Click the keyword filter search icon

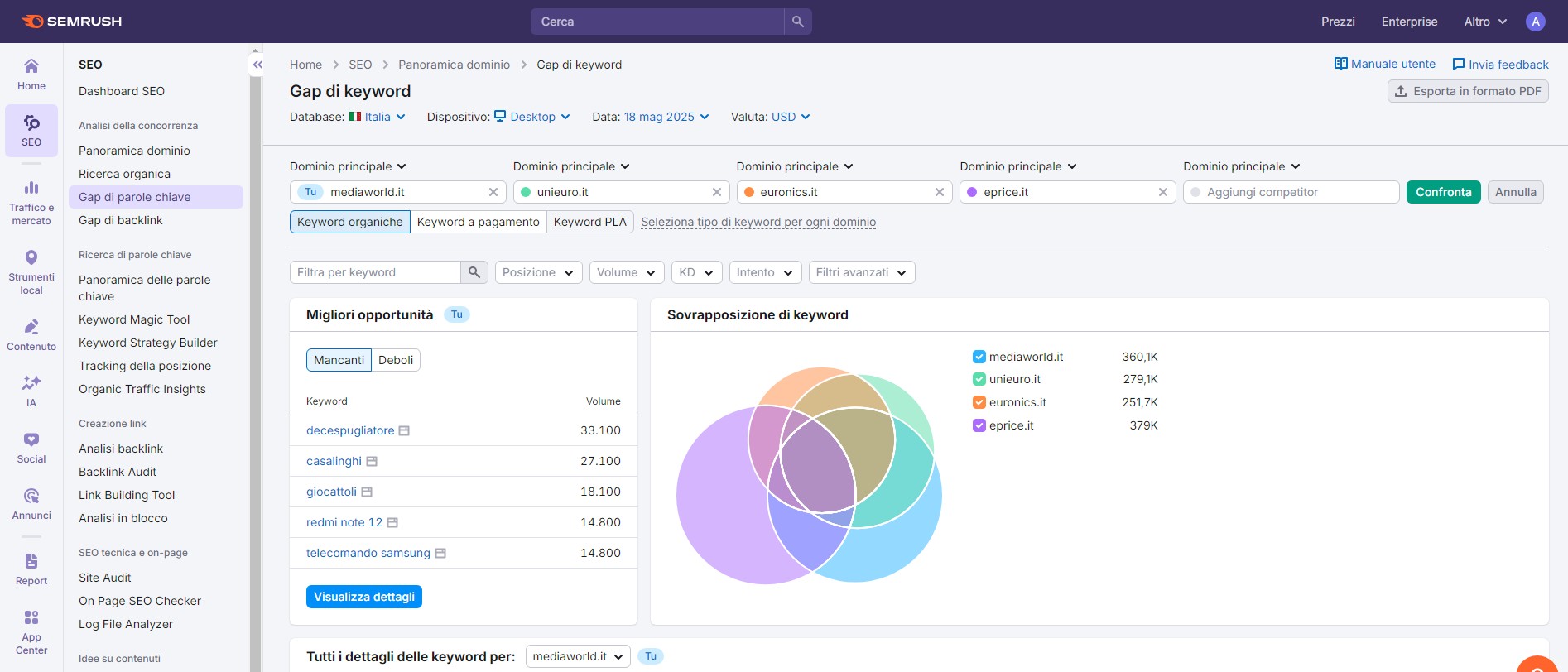pyautogui.click(x=474, y=272)
